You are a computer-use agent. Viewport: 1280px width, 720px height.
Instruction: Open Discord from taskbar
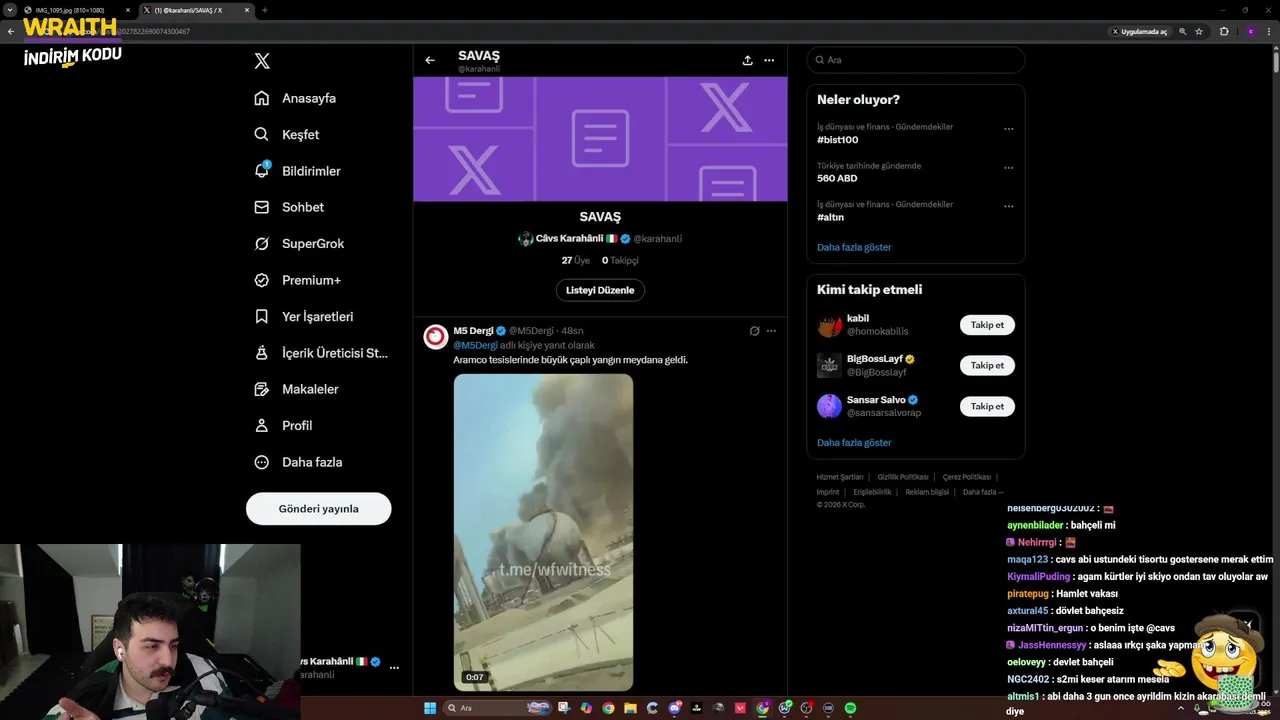675,708
